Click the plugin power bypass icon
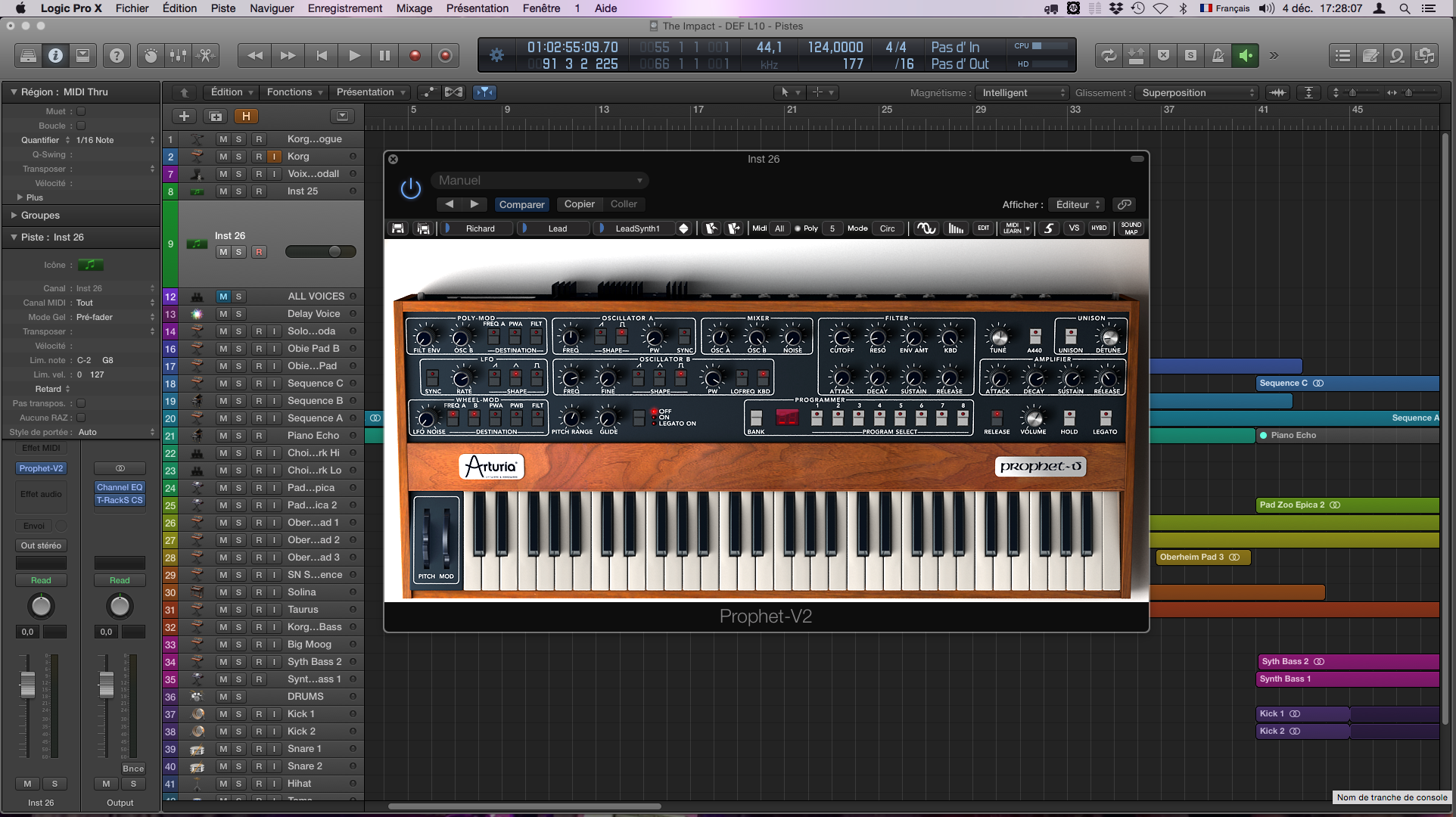Screen dimensions: 1456x817 [x=410, y=189]
